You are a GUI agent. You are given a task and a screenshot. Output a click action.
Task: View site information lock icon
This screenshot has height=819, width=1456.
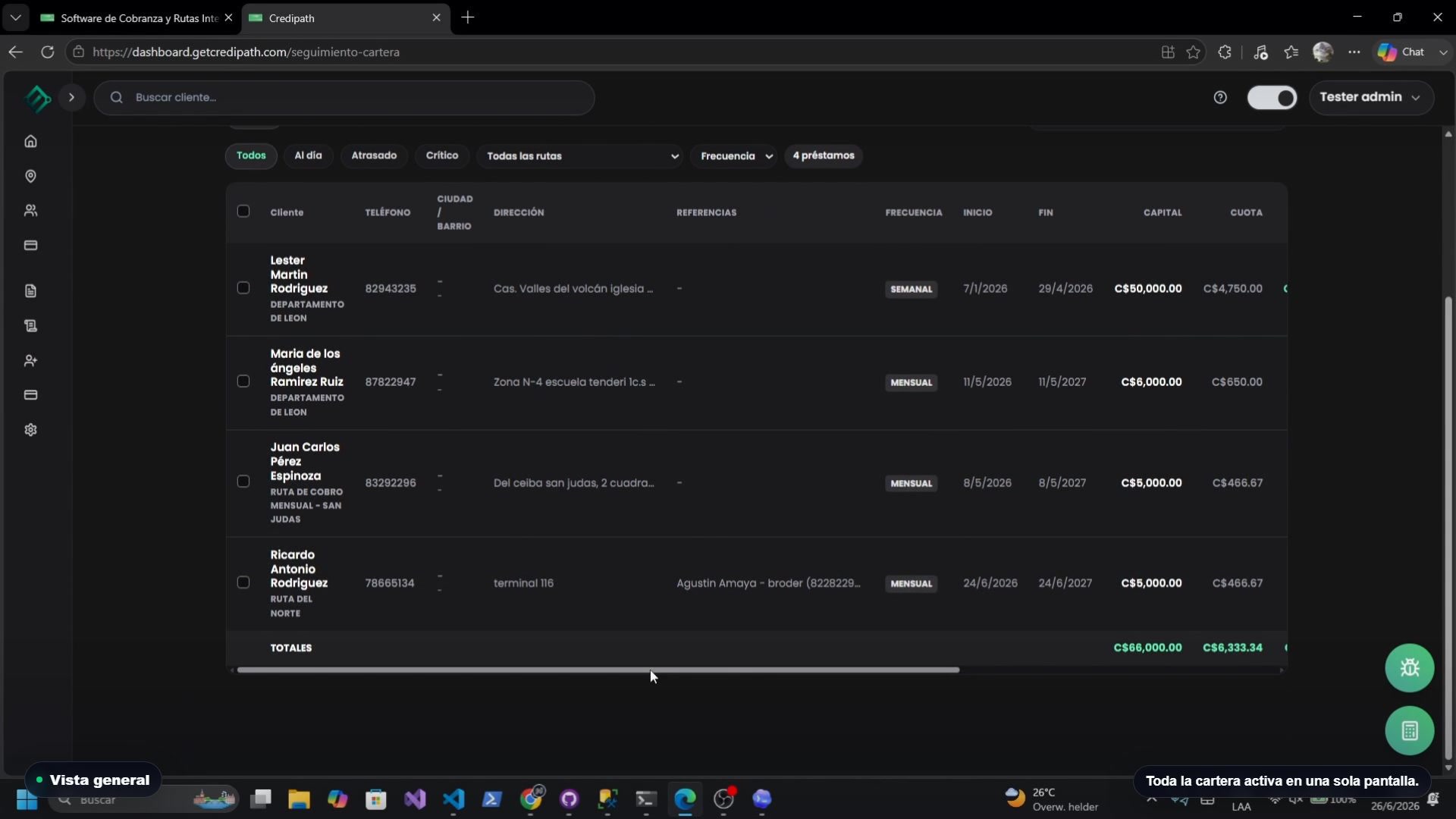(x=78, y=52)
